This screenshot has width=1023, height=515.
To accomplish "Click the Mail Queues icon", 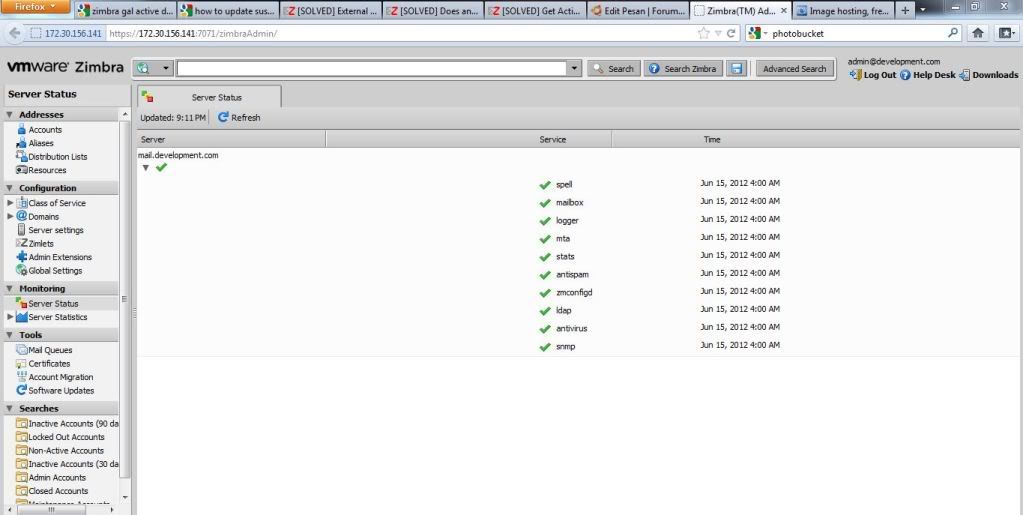I will click(22, 350).
